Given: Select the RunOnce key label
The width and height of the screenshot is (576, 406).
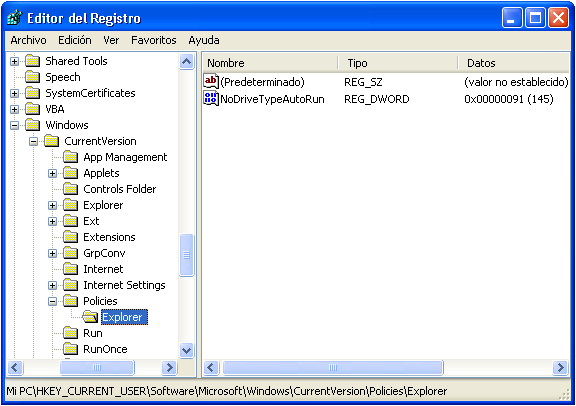Looking at the screenshot, I should [x=105, y=349].
